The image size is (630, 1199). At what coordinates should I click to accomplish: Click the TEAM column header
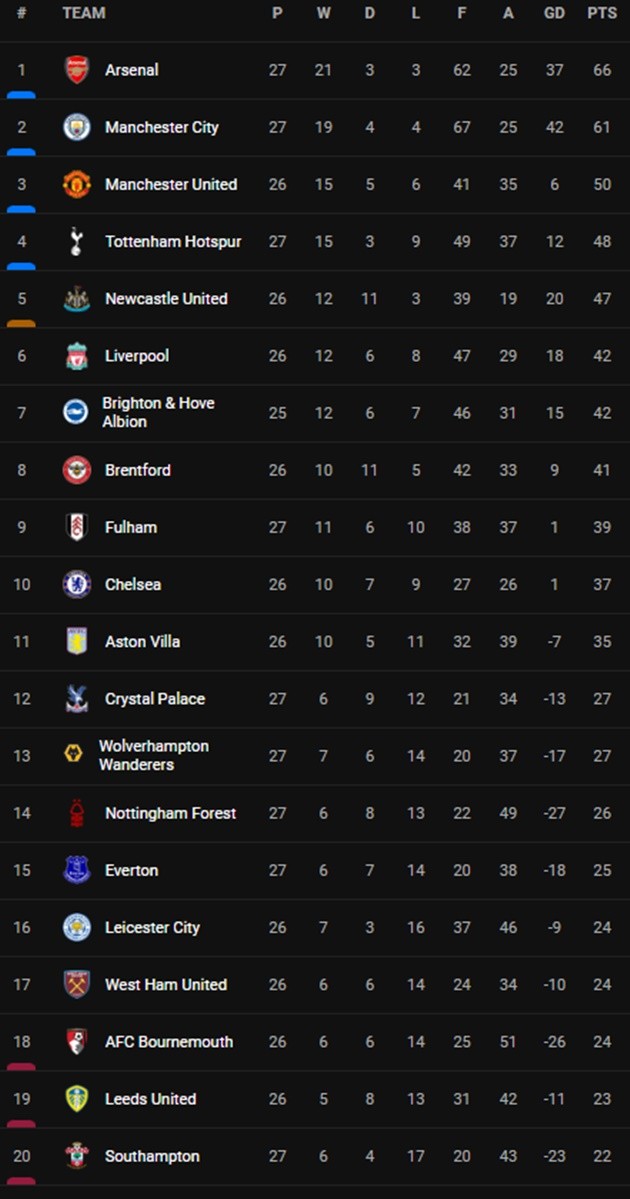pyautogui.click(x=84, y=13)
